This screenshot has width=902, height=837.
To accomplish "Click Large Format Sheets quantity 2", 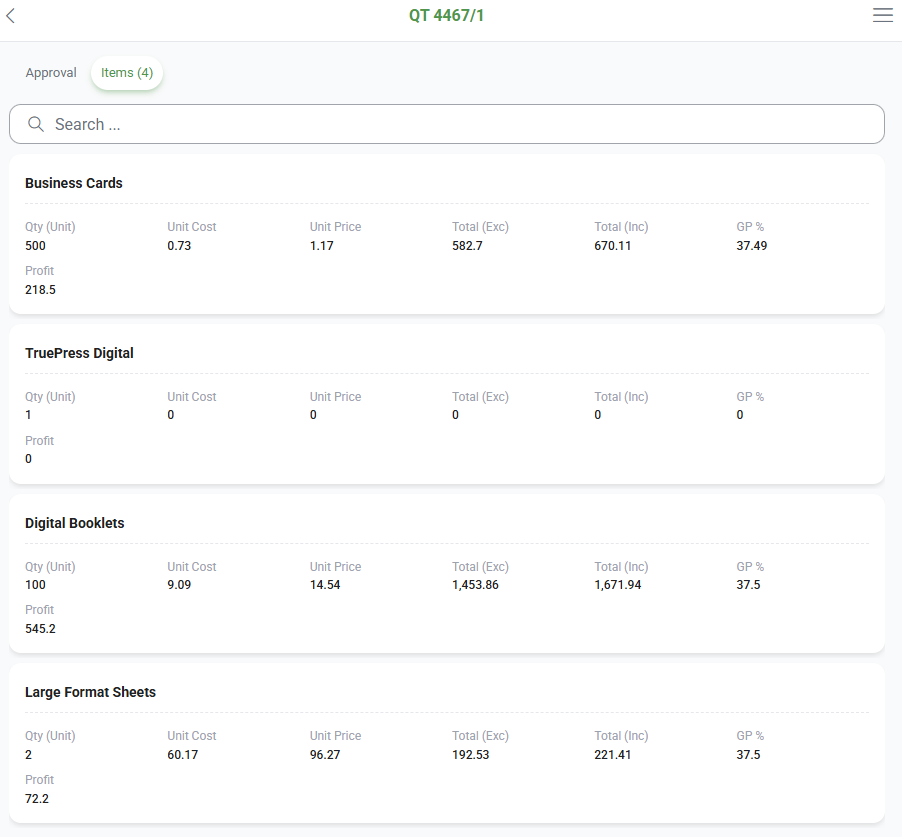I will (28, 755).
